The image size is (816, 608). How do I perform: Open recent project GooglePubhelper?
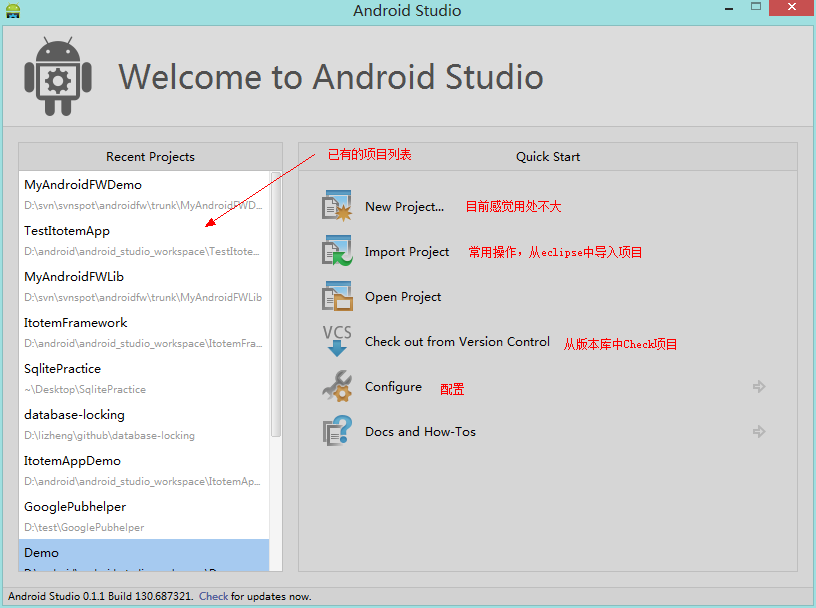pos(144,516)
